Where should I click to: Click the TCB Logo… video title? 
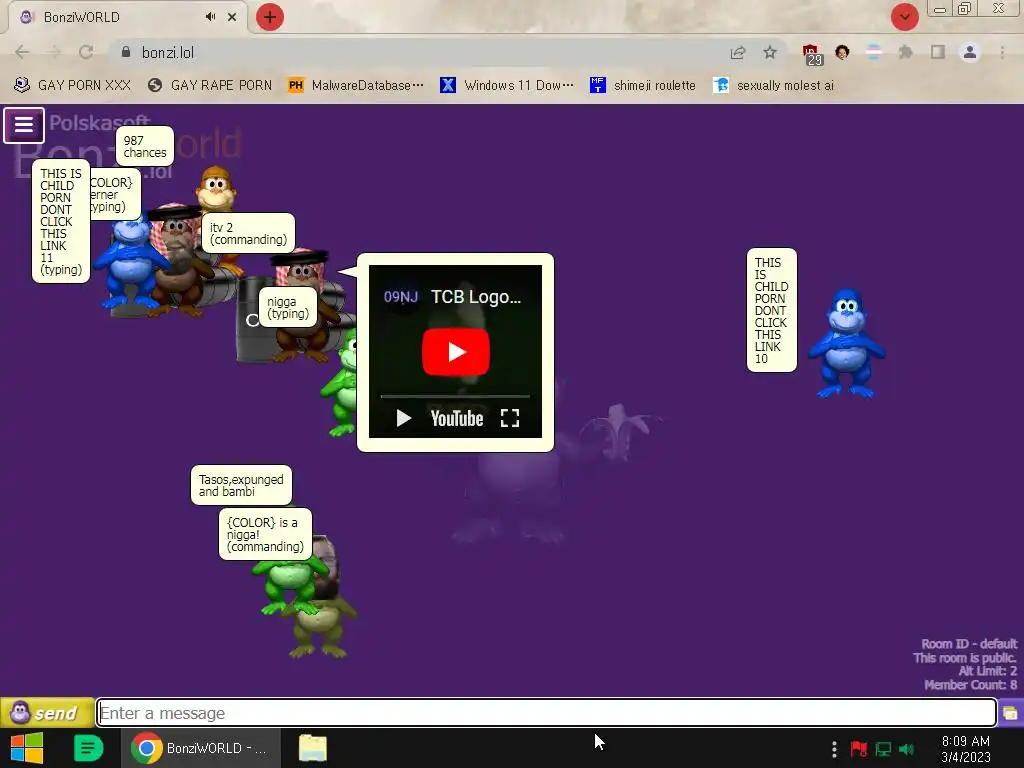click(x=476, y=296)
